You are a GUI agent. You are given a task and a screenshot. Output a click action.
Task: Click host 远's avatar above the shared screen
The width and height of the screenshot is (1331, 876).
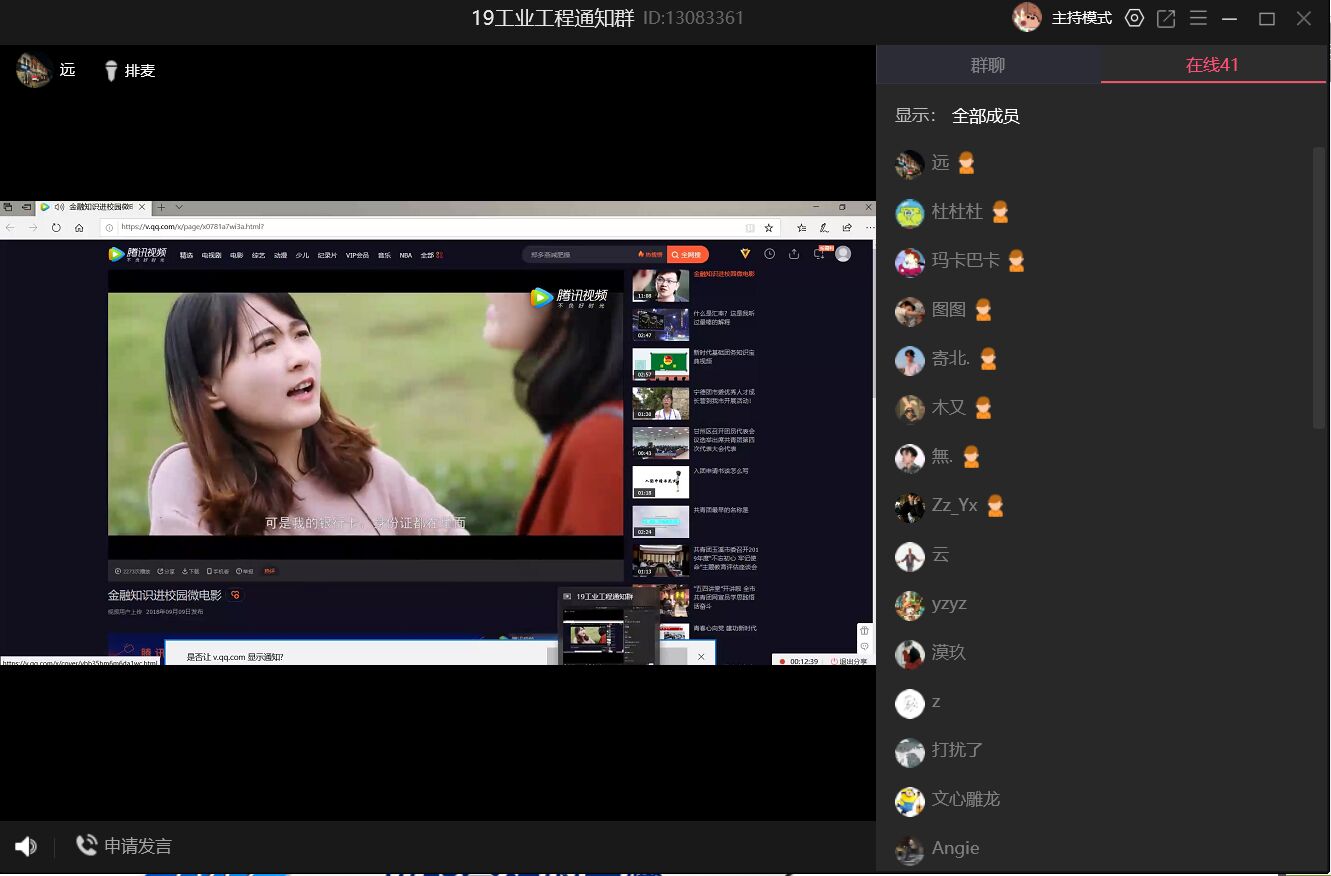(34, 70)
